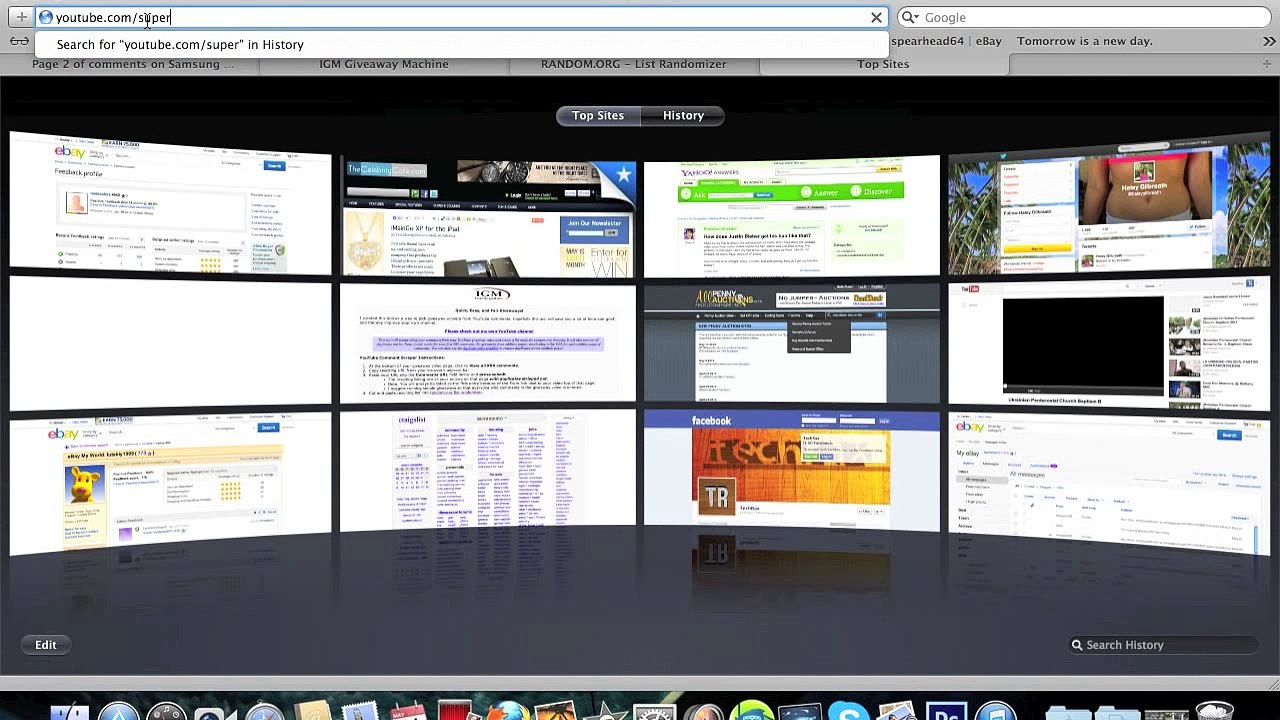
Task: Click the Search History field
Action: click(x=1163, y=645)
